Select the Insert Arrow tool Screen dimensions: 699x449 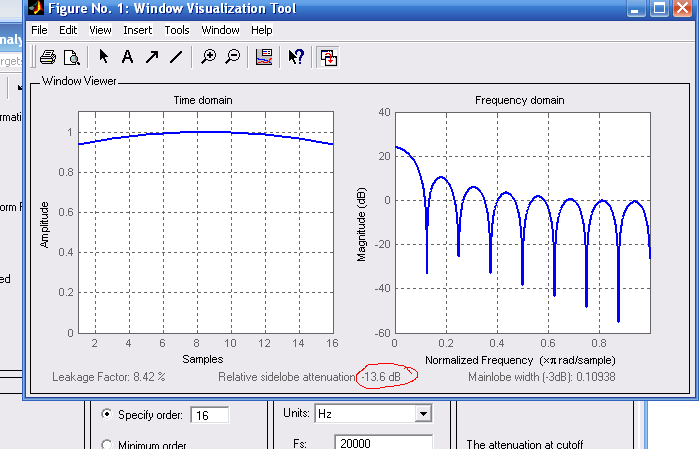[152, 57]
